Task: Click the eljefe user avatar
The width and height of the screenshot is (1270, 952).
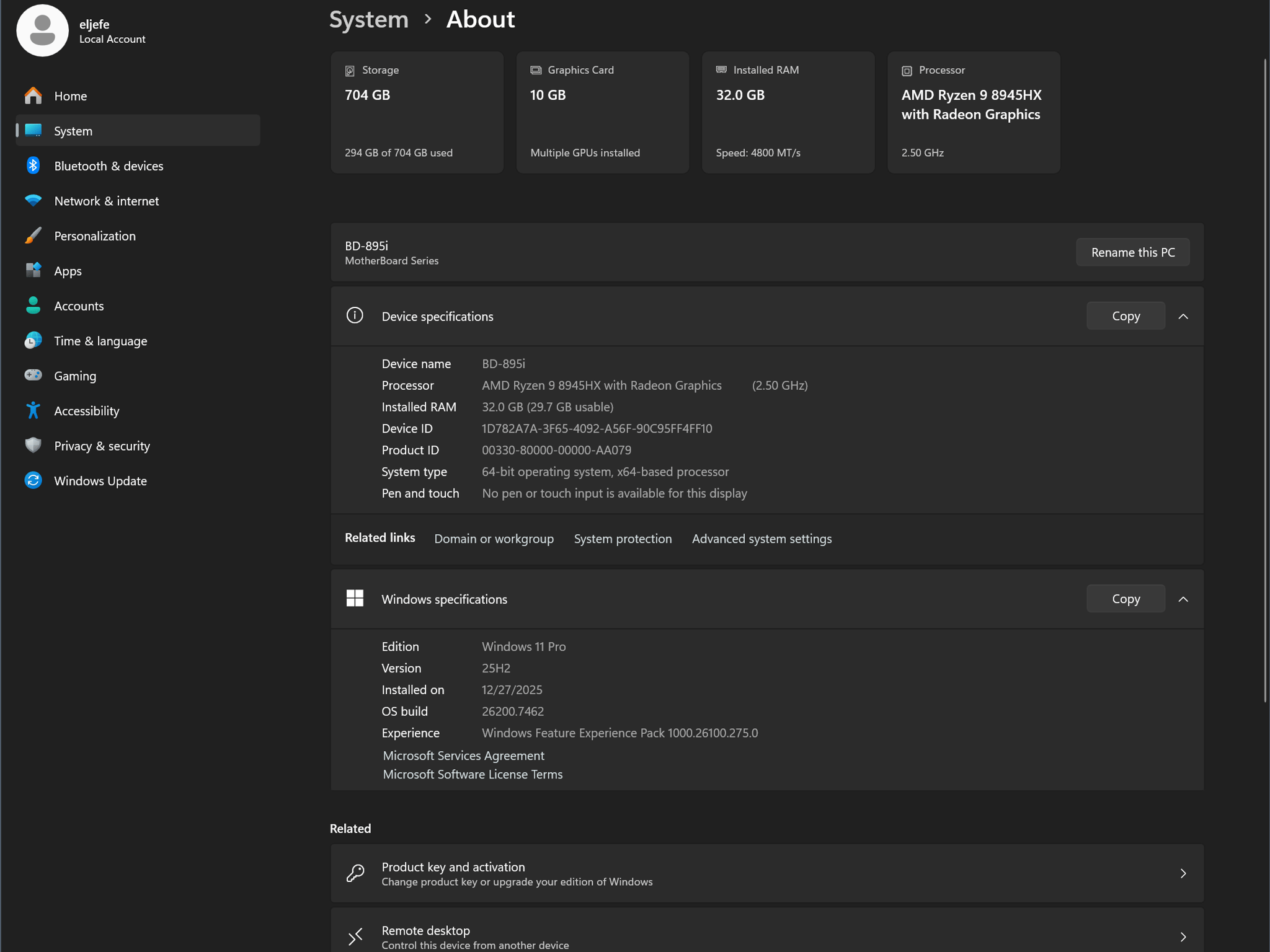Action: point(42,30)
